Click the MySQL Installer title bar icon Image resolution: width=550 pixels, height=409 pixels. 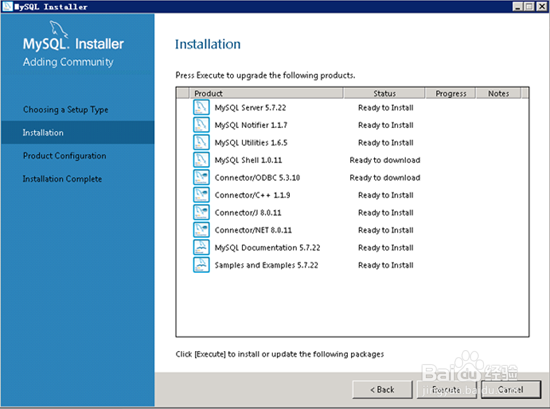7,6
